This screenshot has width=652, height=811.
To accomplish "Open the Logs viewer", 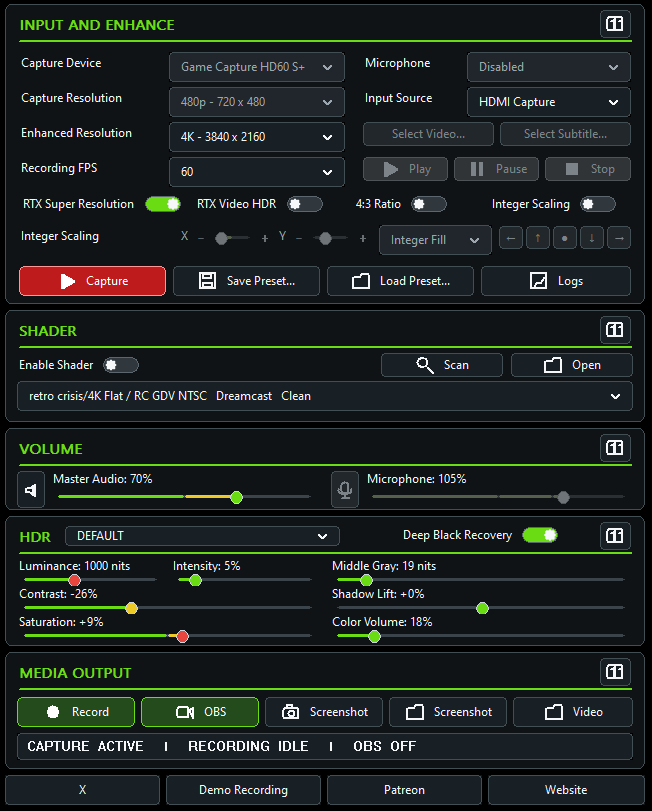I will click(556, 281).
